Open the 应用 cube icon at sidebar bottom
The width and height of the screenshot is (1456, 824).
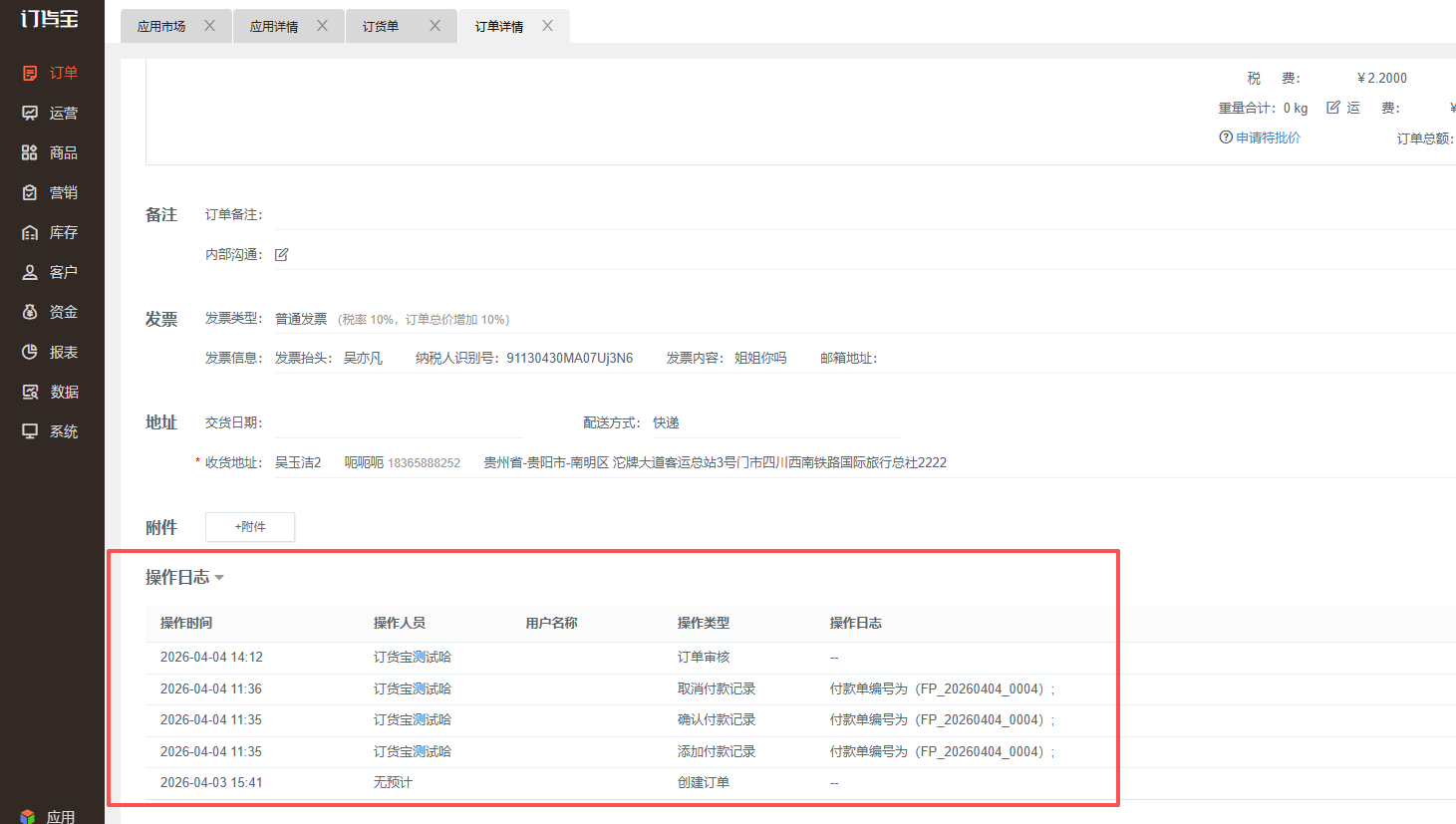point(28,816)
